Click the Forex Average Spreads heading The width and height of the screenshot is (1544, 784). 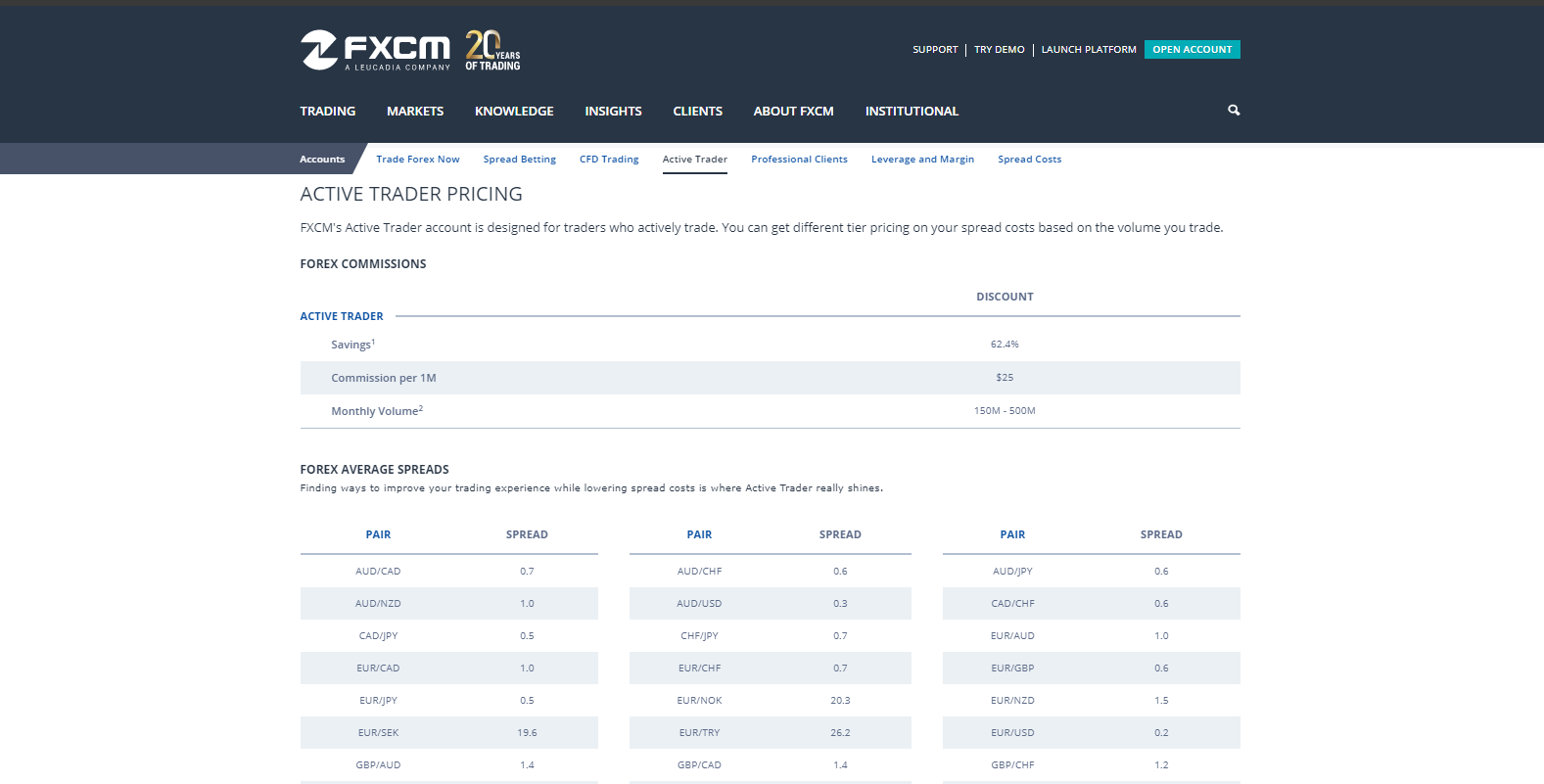click(375, 470)
